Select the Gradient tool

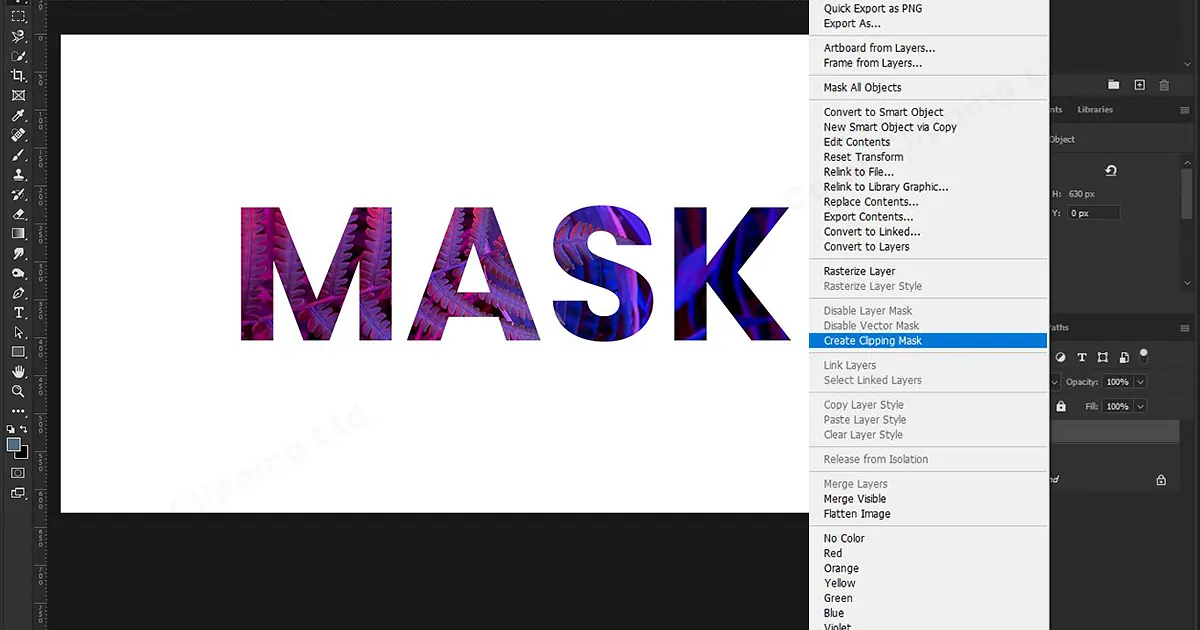tap(17, 233)
